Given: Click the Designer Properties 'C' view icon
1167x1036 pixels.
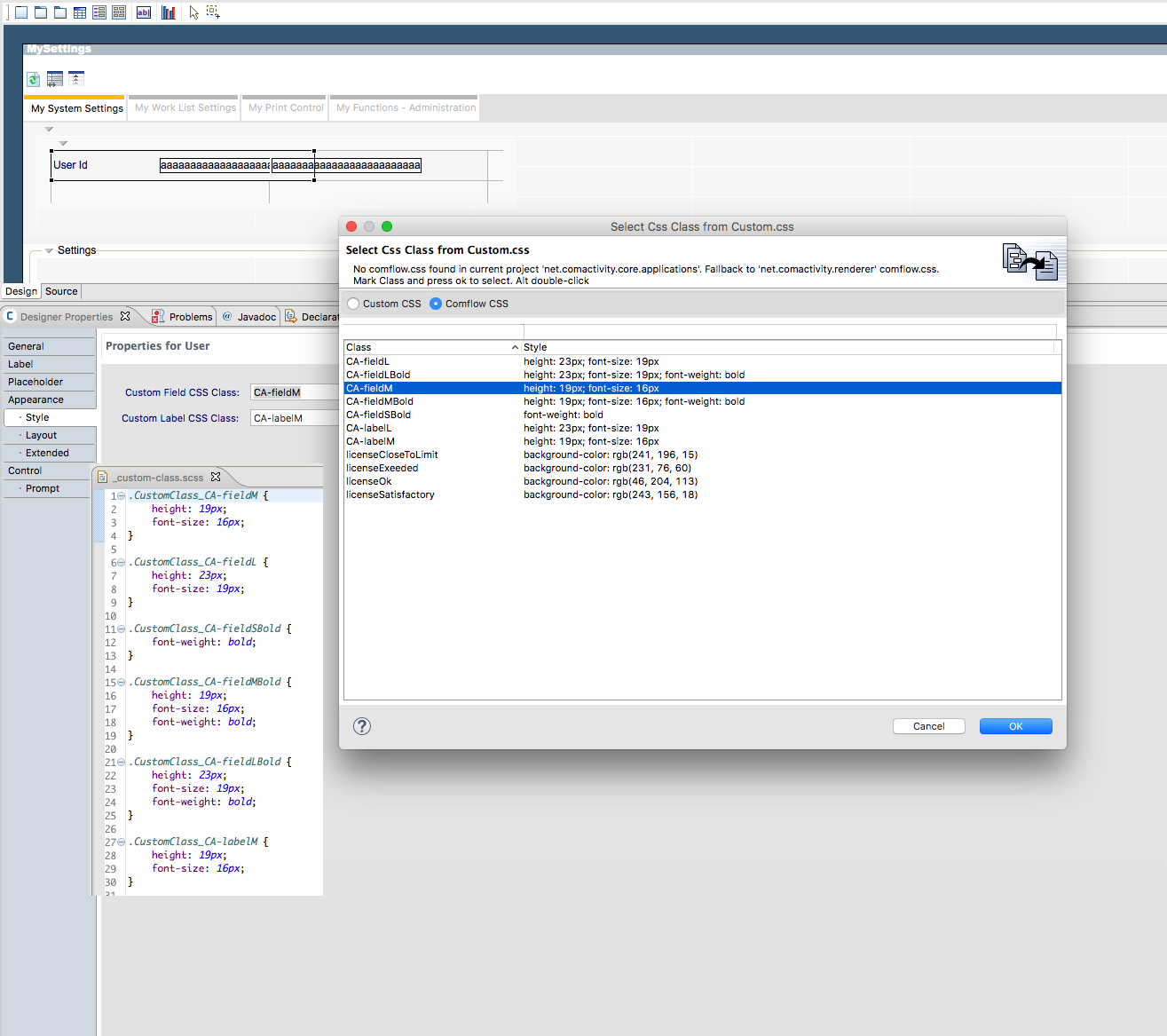Looking at the screenshot, I should (x=11, y=316).
